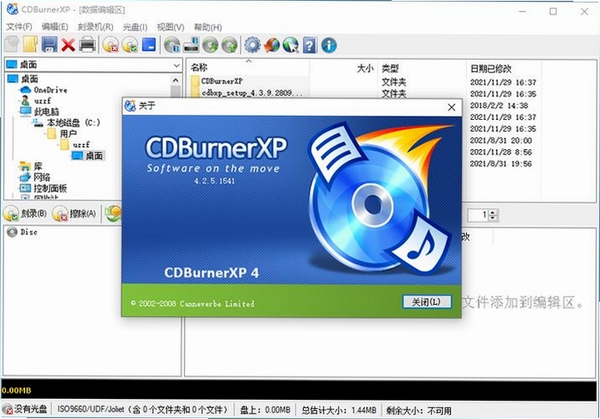The image size is (600, 419).
Task: Click the blue round info icon
Action: [x=329, y=45]
